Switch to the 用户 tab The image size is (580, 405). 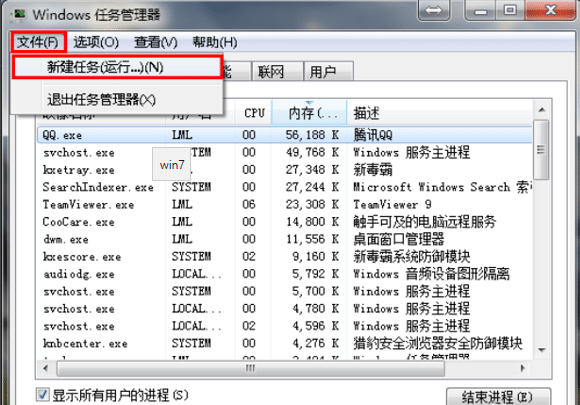click(x=328, y=71)
